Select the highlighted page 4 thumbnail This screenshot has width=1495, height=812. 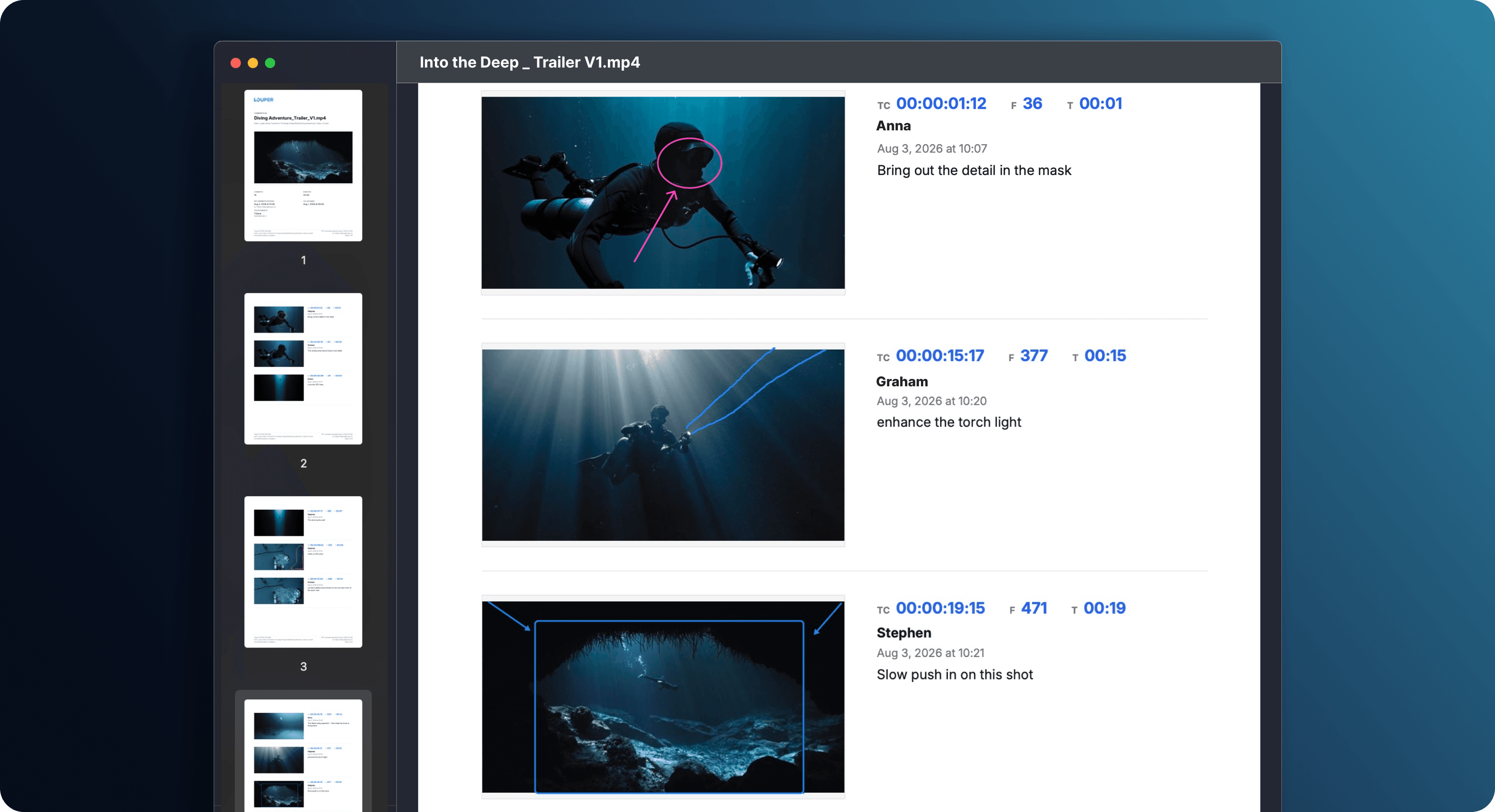point(303,756)
